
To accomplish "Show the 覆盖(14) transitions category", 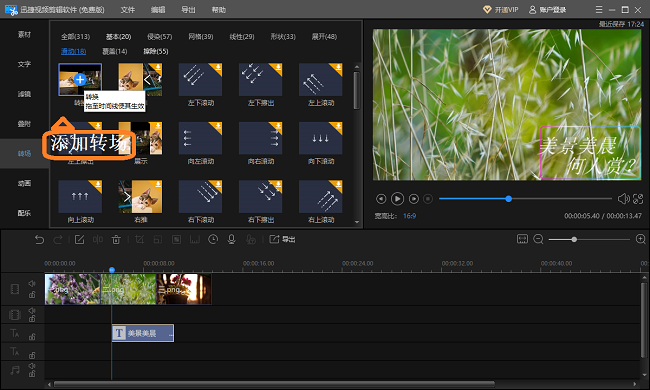I will click(x=115, y=51).
